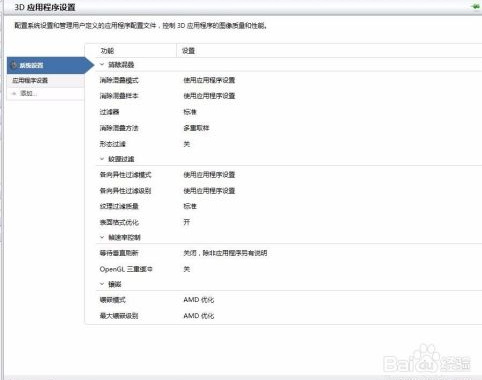Click the green arrow icon in the title bar
Screen dimensions: 482x380
pyautogui.click(x=475, y=7)
